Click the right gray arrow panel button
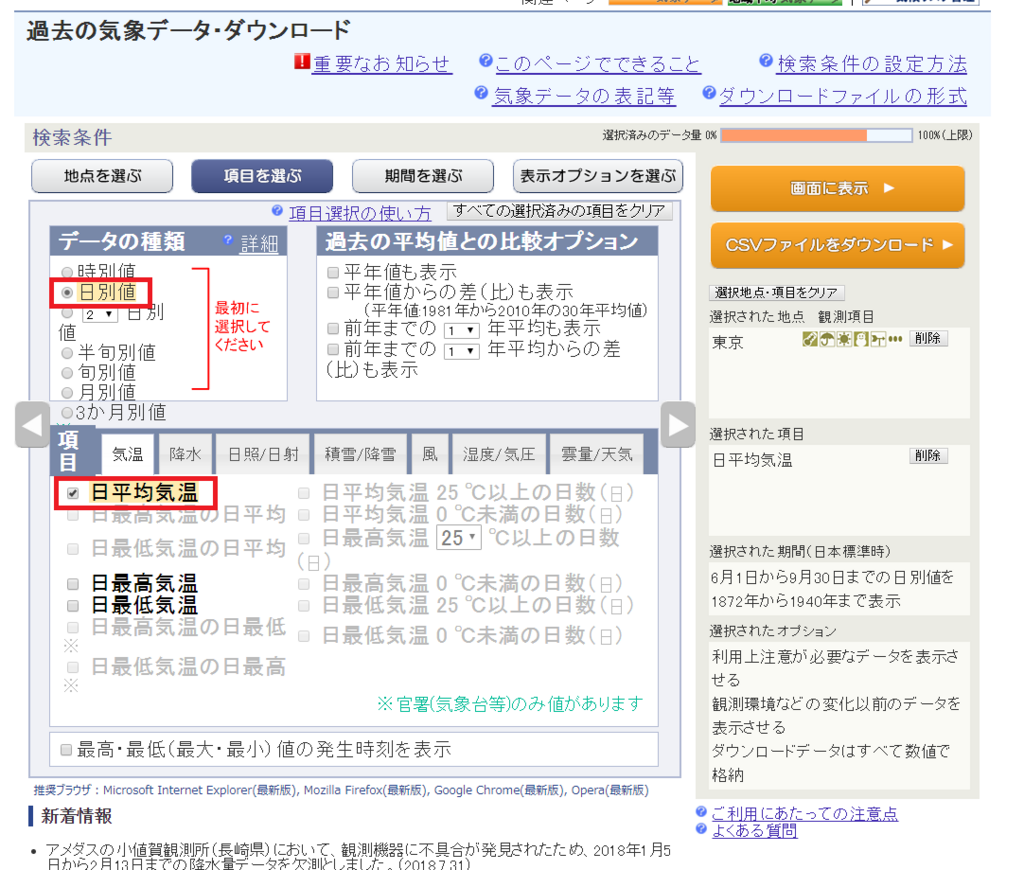The image size is (1024, 870). pyautogui.click(x=678, y=425)
